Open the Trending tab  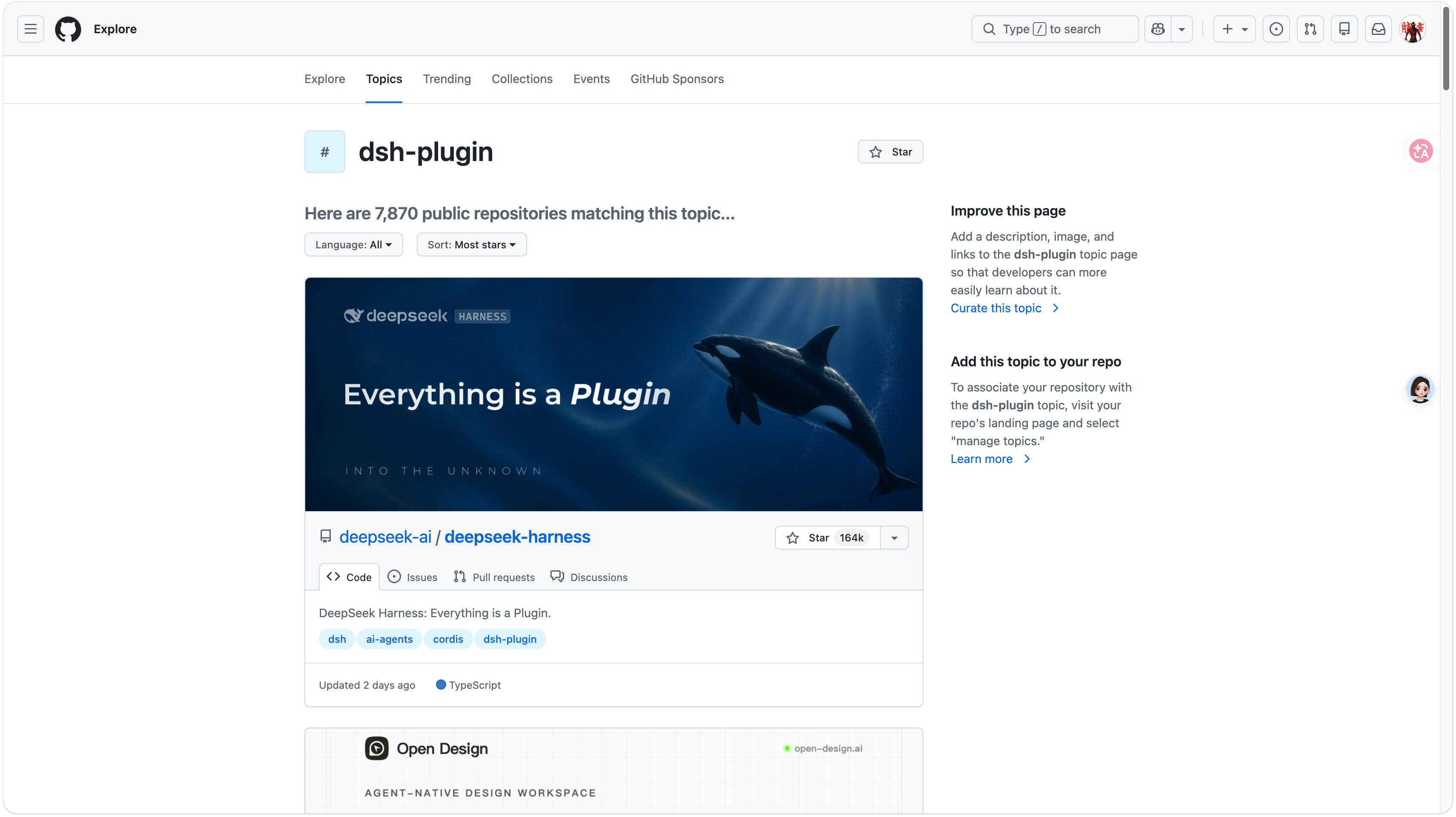[447, 79]
